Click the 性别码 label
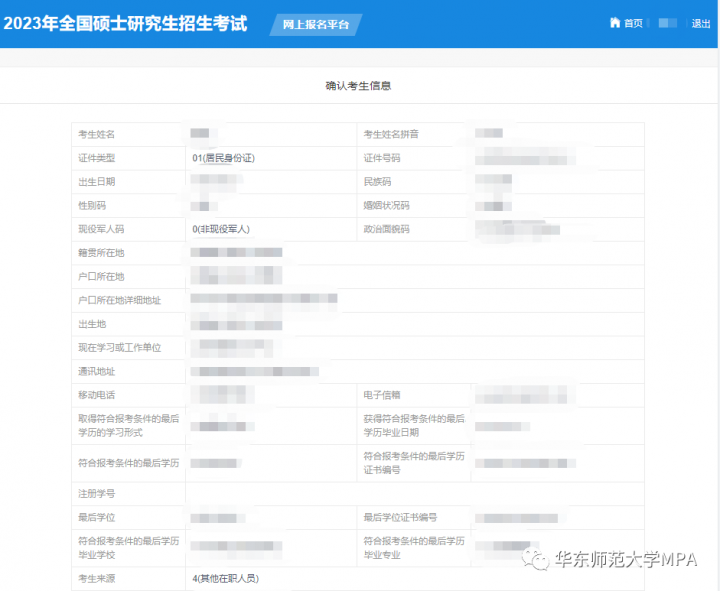The image size is (720, 591). (92, 205)
